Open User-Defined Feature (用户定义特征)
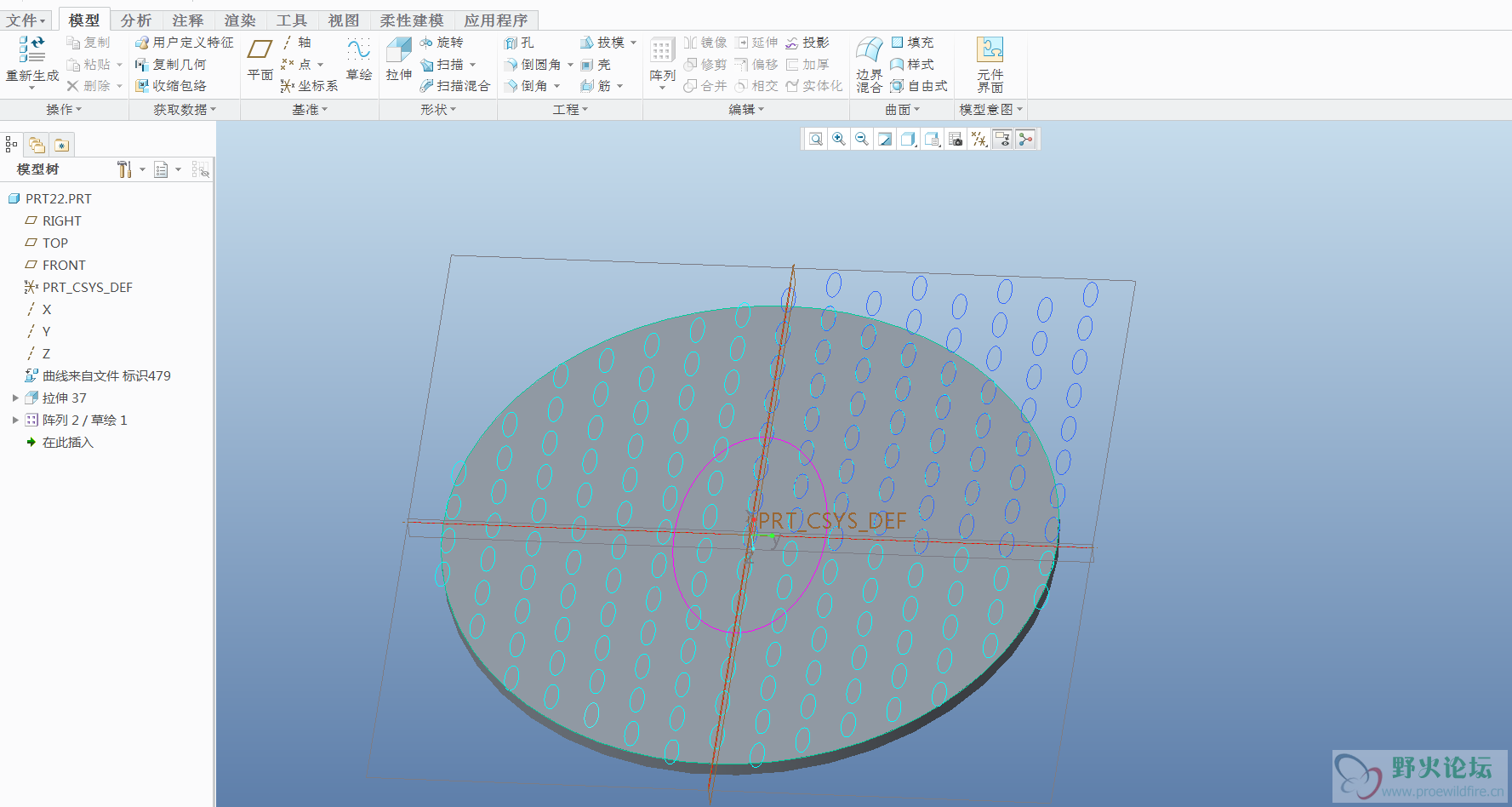Screen dimensions: 1512x807 click(185, 43)
